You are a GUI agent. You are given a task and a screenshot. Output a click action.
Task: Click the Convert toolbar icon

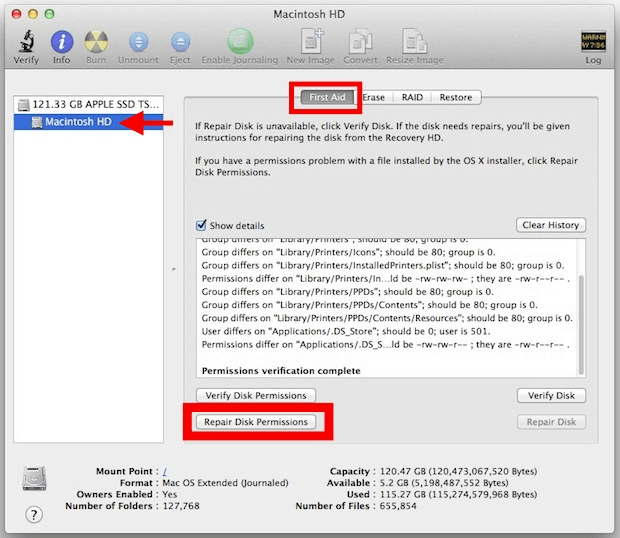(360, 41)
